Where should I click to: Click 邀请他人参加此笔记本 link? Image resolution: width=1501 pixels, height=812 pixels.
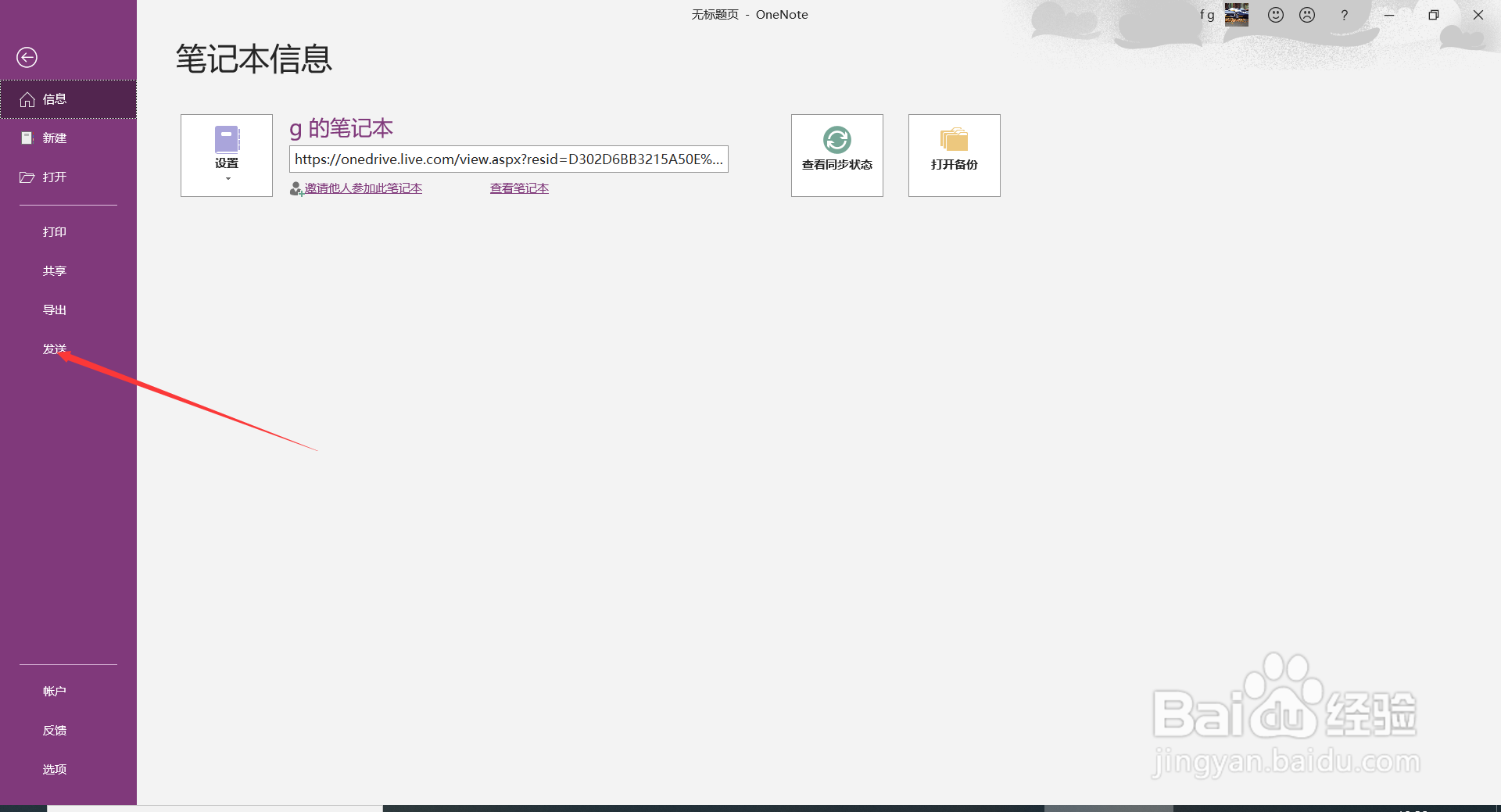[x=363, y=188]
